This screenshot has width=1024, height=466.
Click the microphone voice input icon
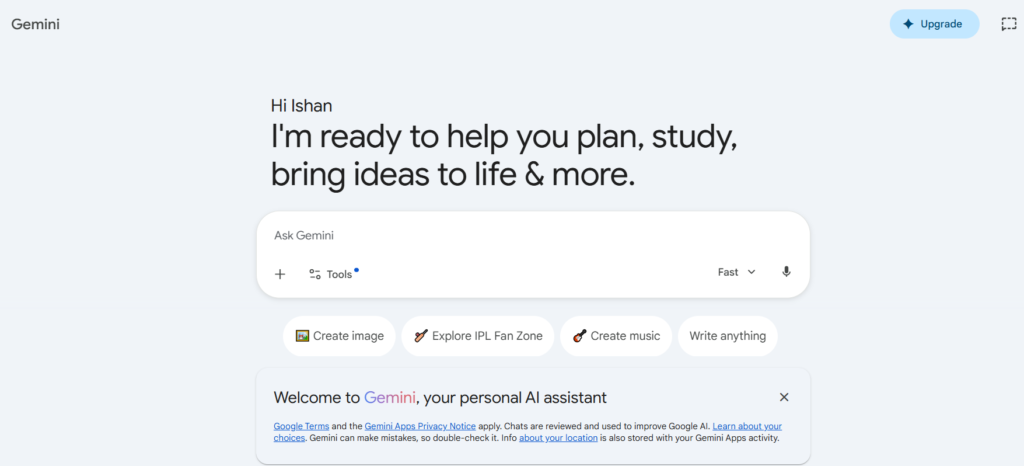coord(786,272)
